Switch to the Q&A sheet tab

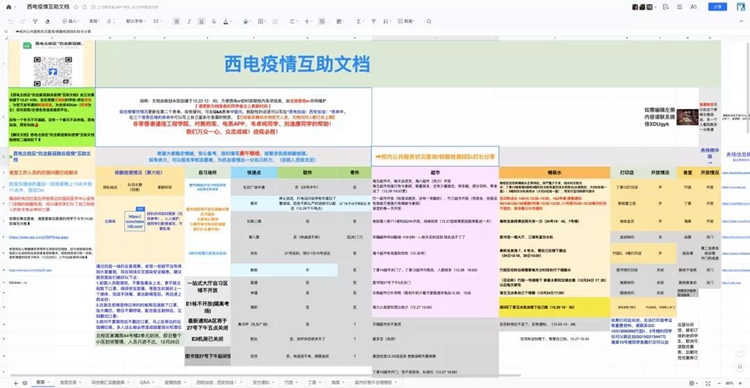(x=147, y=383)
